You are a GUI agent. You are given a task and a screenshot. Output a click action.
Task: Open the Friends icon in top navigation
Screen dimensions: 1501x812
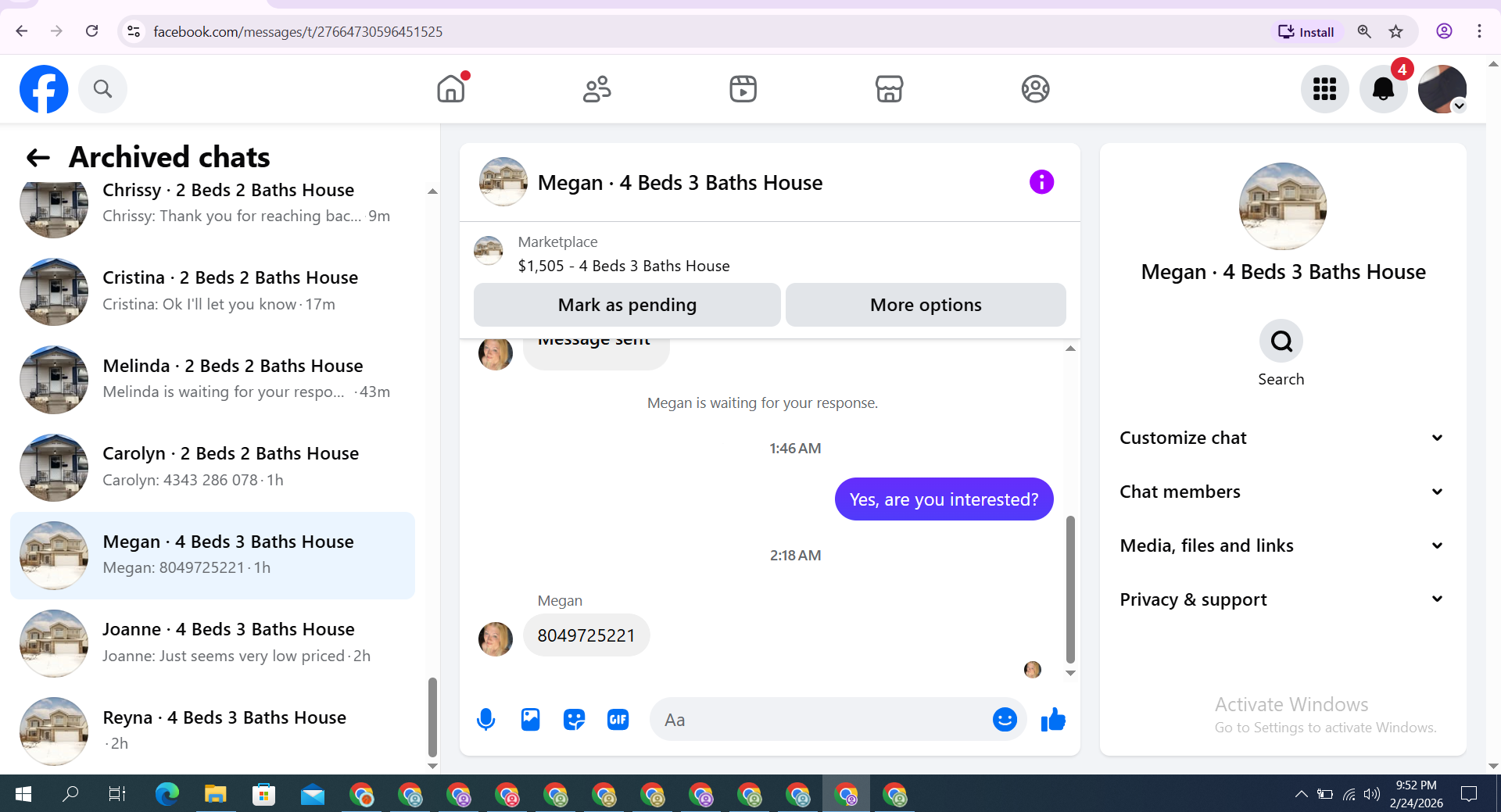[x=597, y=89]
